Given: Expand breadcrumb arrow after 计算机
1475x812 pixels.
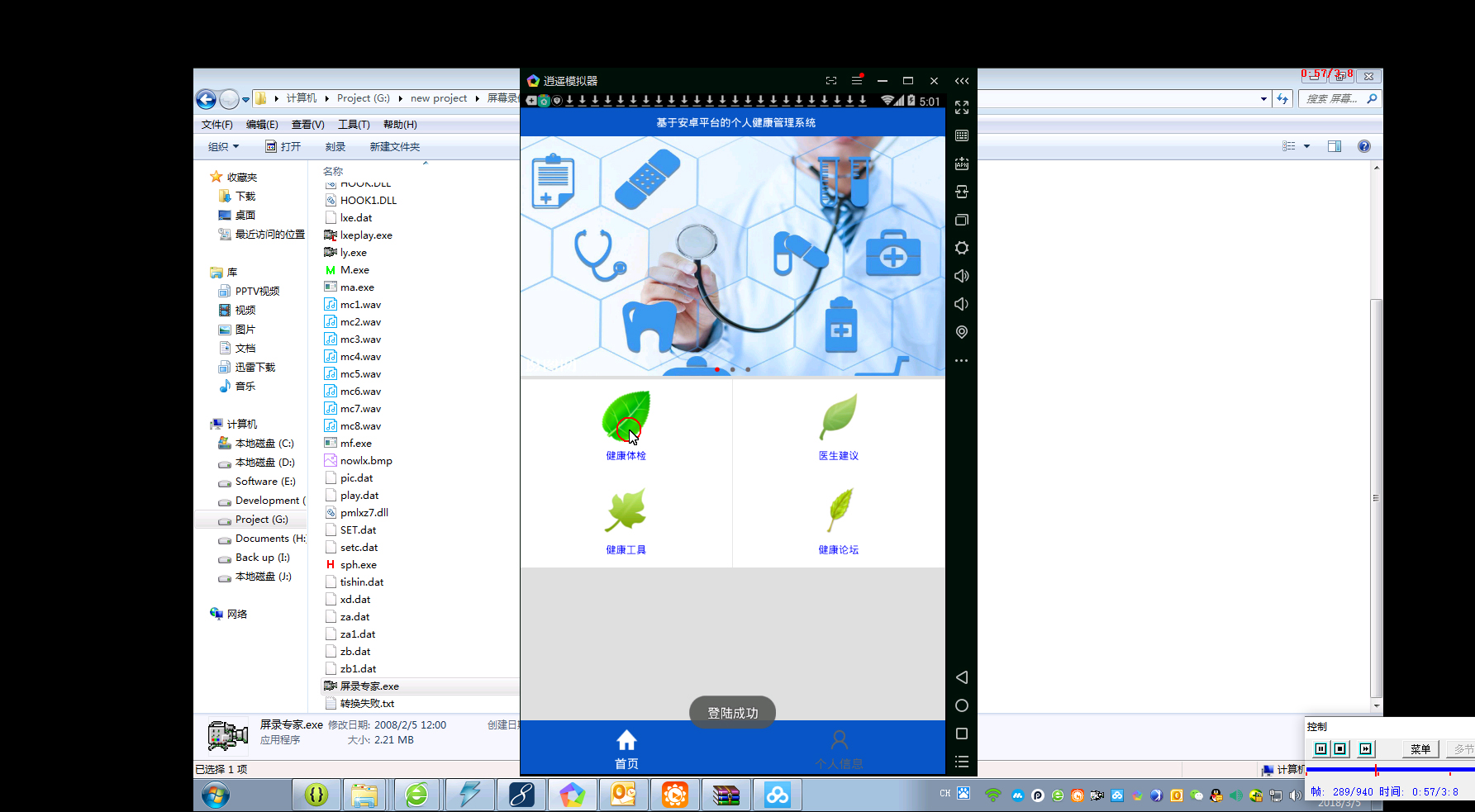Looking at the screenshot, I should pos(326,98).
